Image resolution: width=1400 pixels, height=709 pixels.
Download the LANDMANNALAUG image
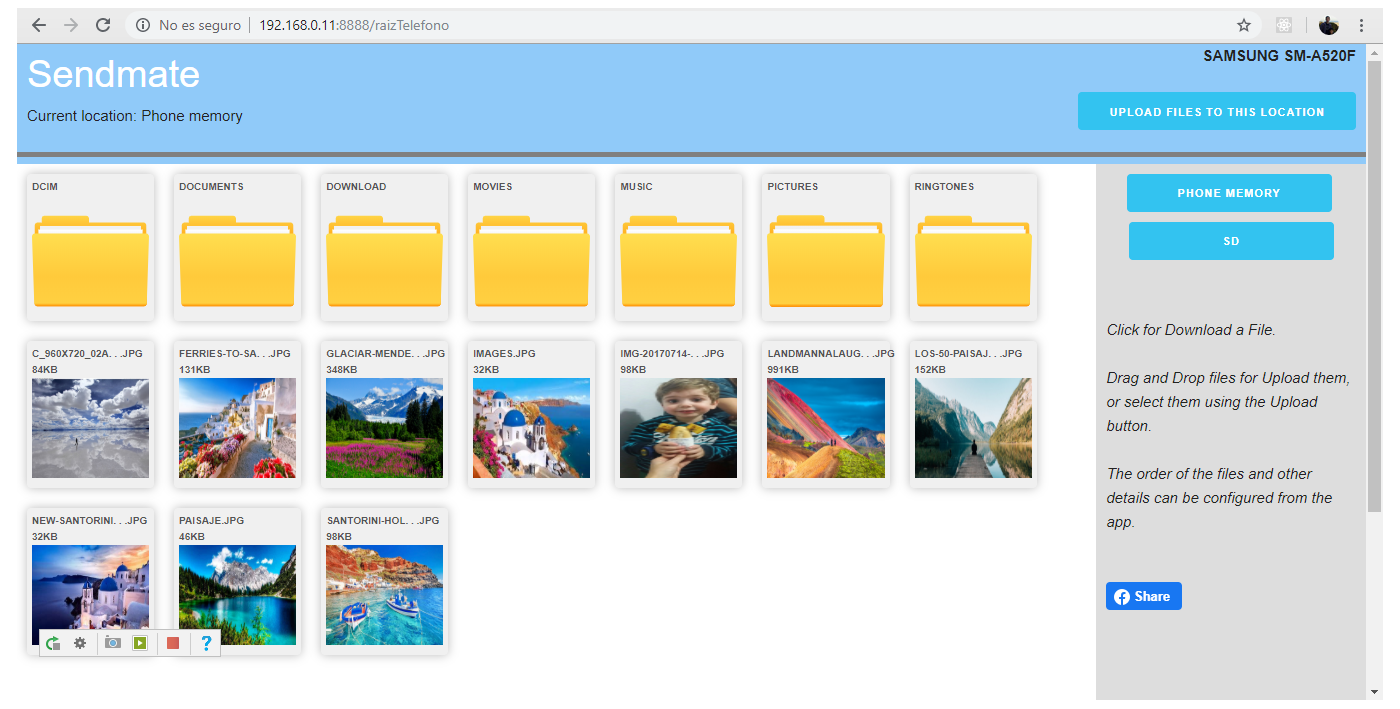pos(825,428)
